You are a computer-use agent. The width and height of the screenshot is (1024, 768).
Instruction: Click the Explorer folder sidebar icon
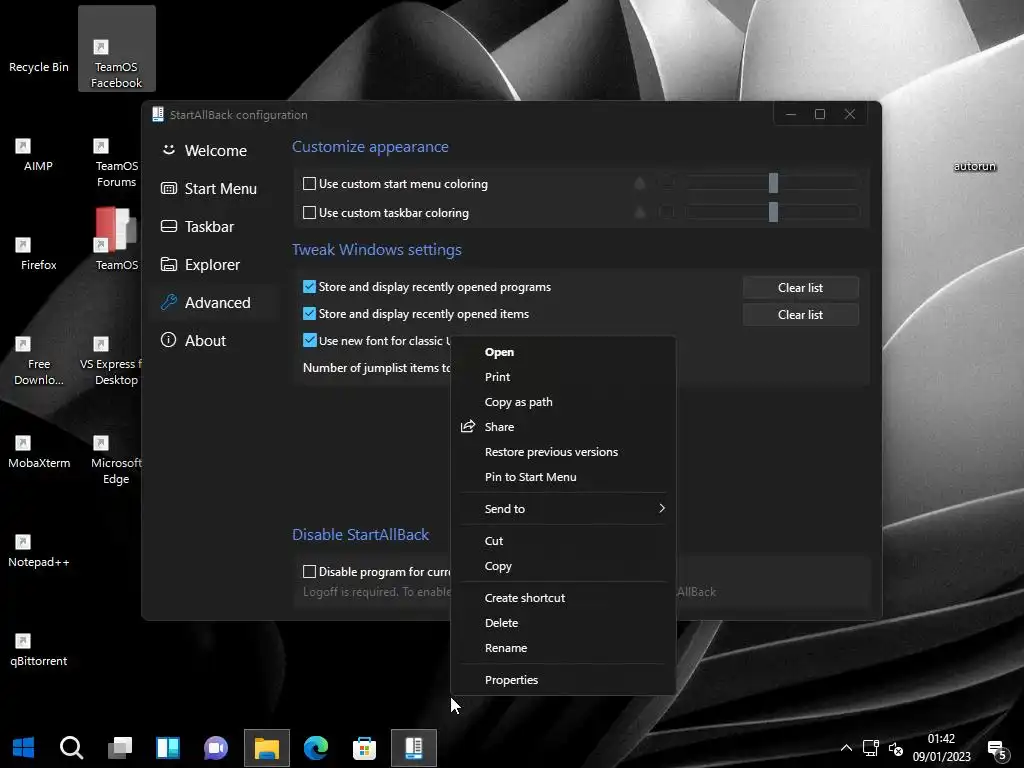pyautogui.click(x=168, y=264)
